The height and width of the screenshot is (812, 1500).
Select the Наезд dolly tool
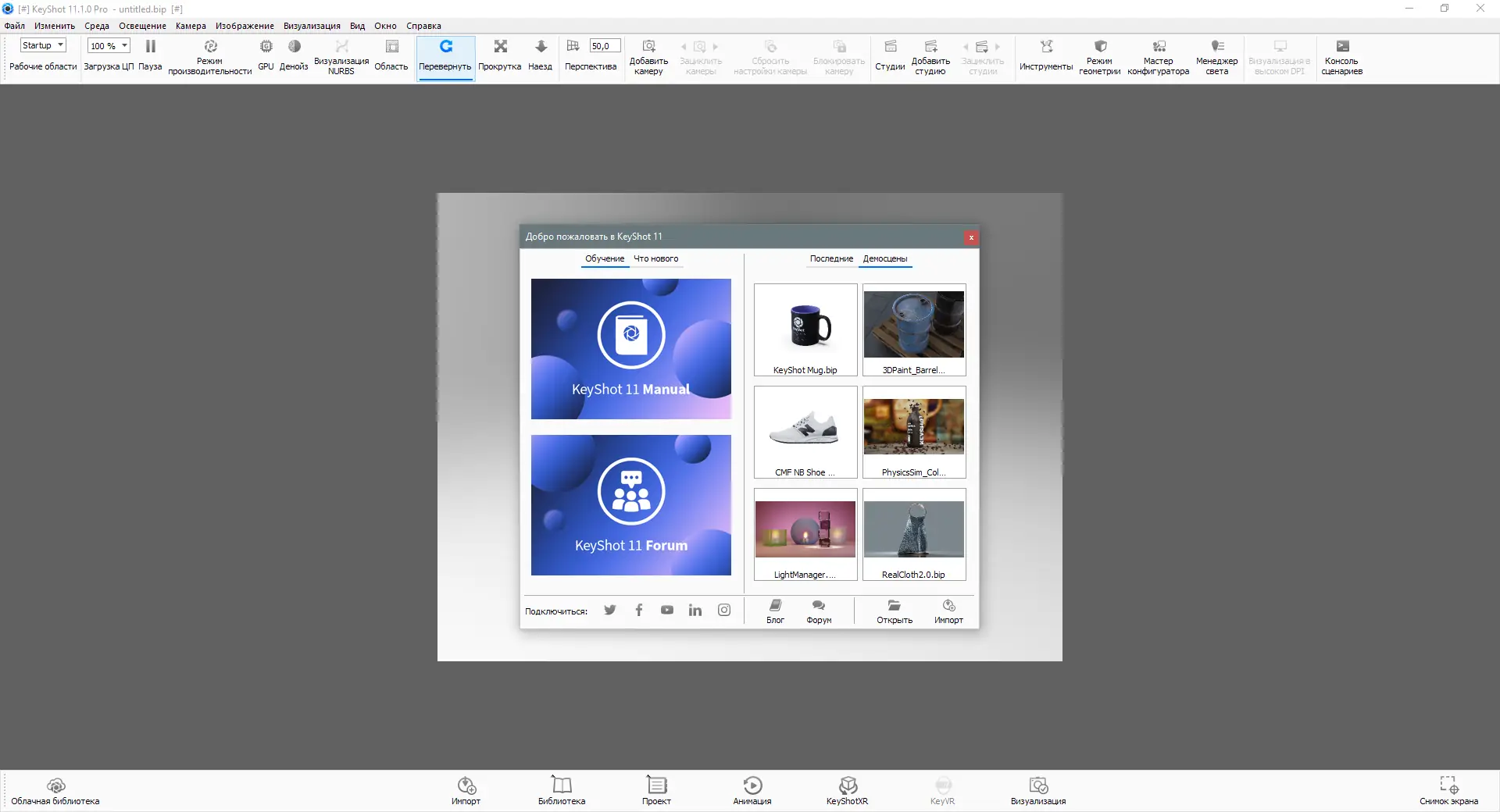coord(540,56)
